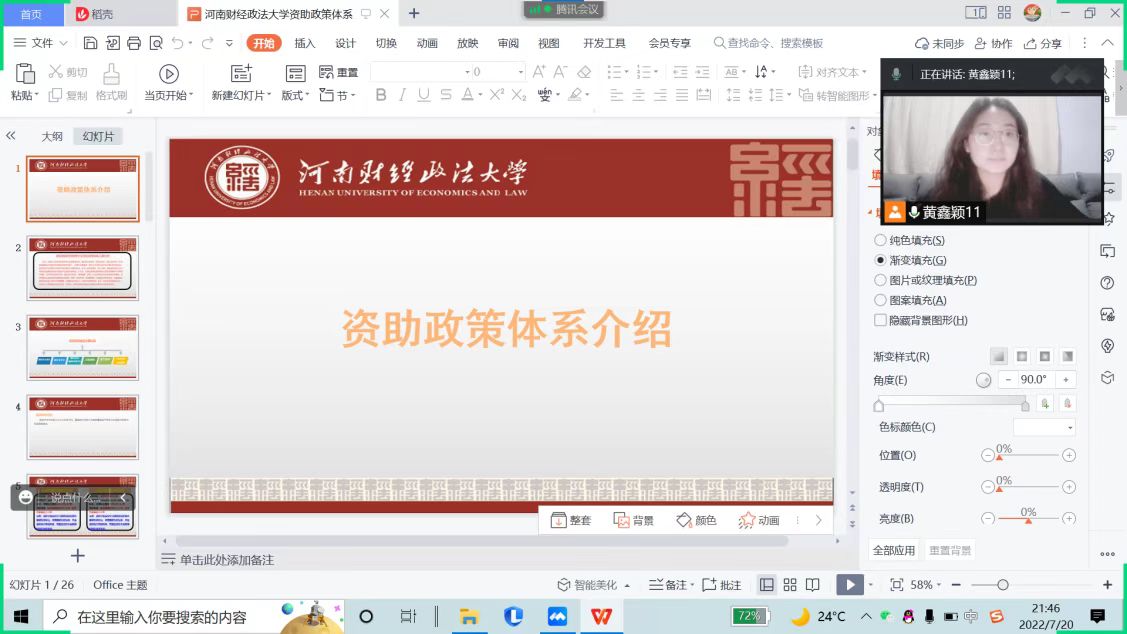
Task: Select slide 3 thumbnail
Action: point(83,348)
